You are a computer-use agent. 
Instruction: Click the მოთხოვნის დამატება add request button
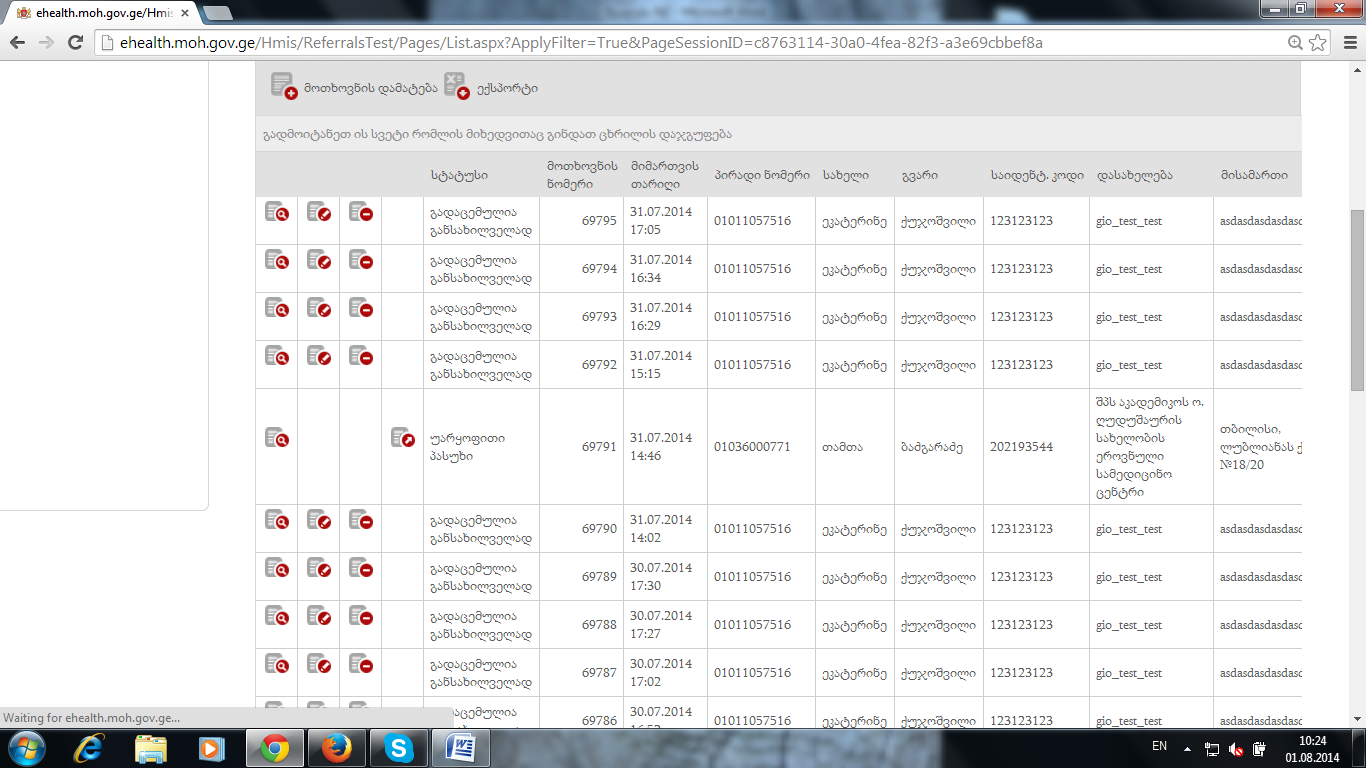355,87
